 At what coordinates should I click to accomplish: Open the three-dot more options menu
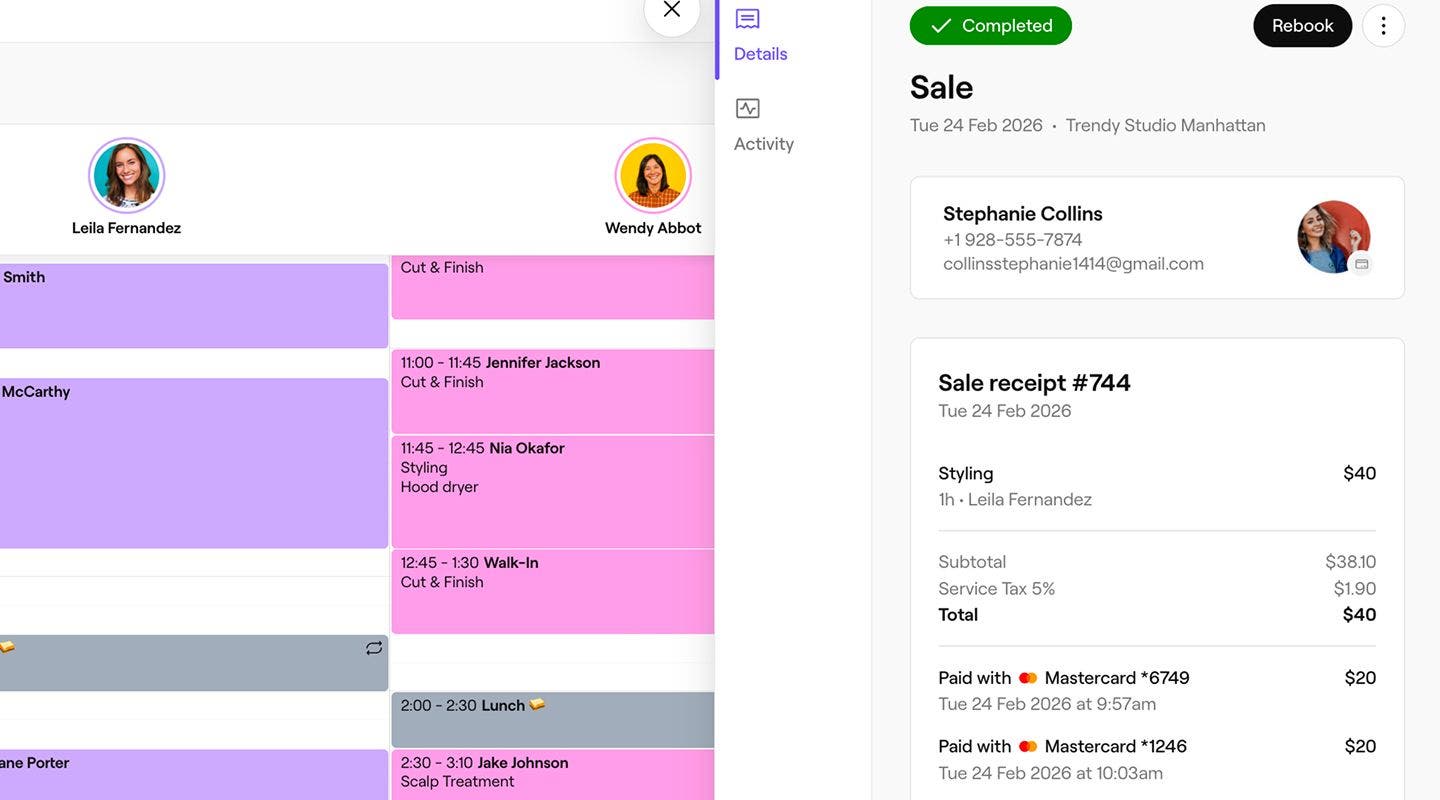pos(1383,26)
